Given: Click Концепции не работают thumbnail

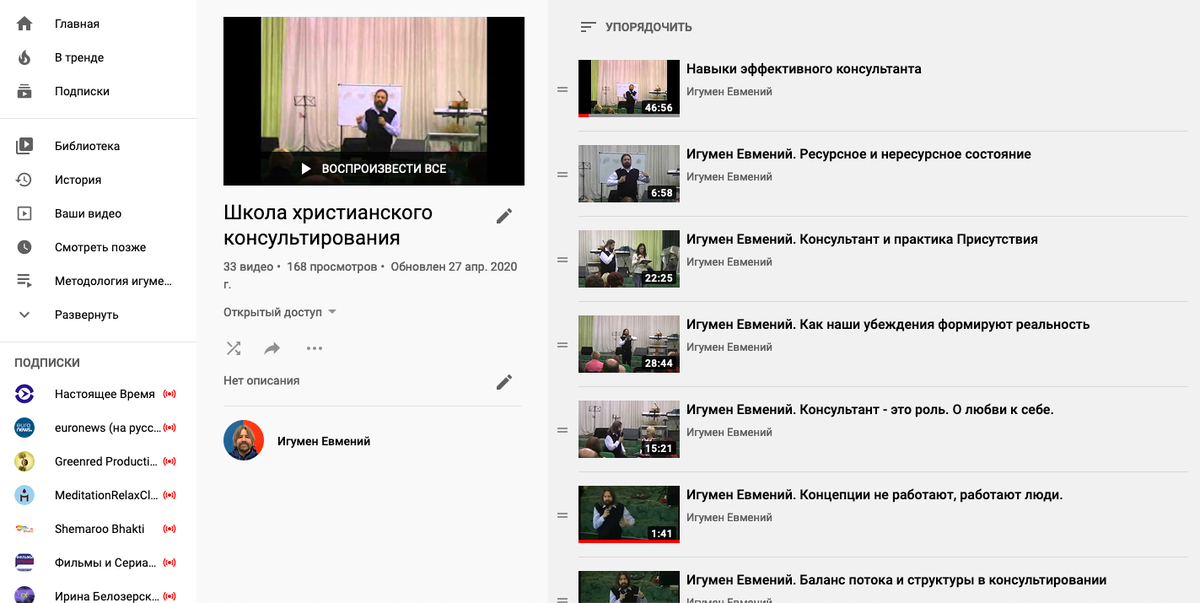Looking at the screenshot, I should 629,514.
